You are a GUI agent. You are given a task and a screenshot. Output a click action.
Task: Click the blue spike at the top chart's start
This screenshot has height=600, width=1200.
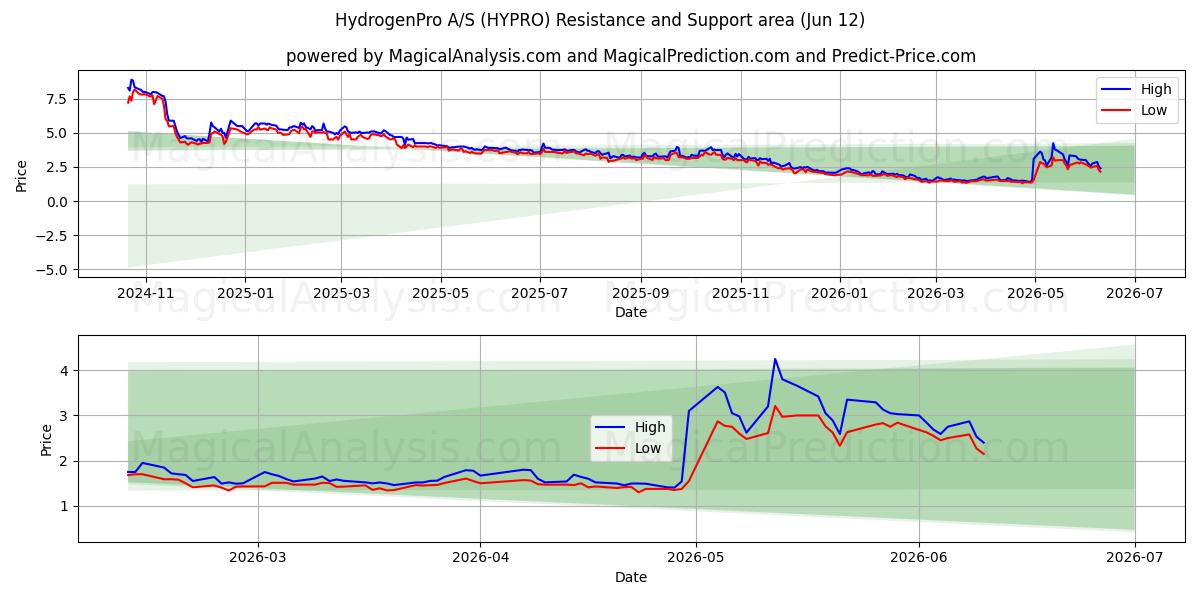click(x=131, y=81)
